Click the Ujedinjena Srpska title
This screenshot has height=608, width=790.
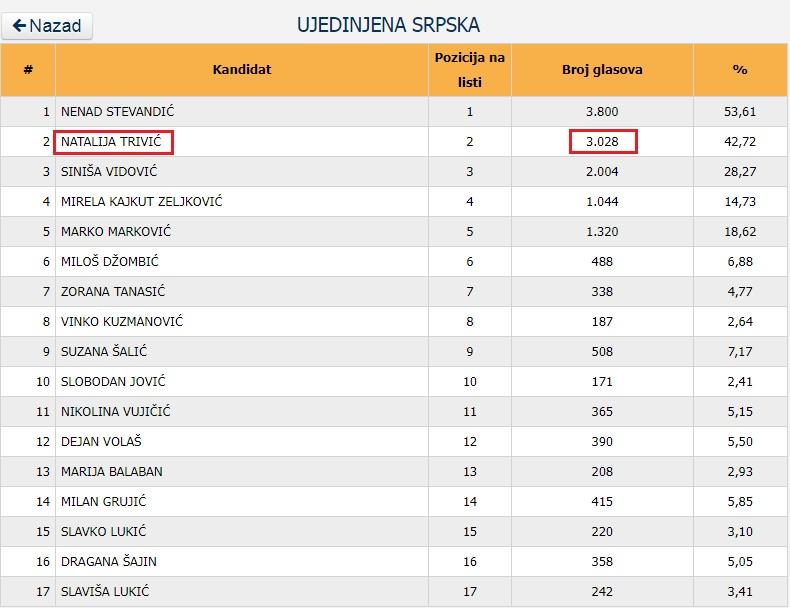pos(388,25)
